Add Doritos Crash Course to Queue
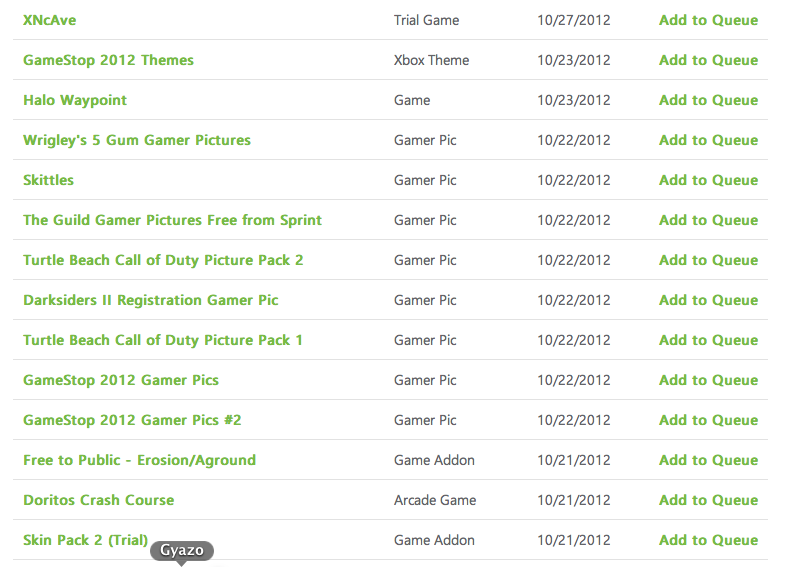The image size is (810, 567). point(708,500)
